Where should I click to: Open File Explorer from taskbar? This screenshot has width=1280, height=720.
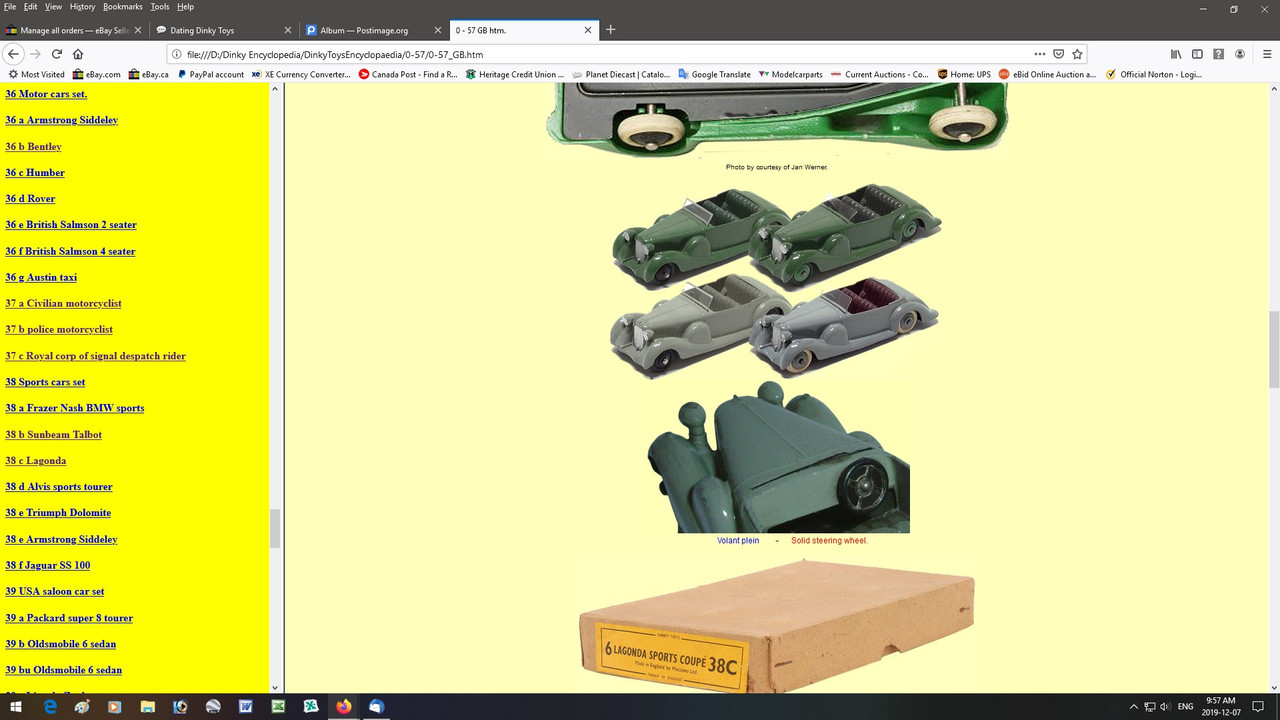pyautogui.click(x=147, y=706)
